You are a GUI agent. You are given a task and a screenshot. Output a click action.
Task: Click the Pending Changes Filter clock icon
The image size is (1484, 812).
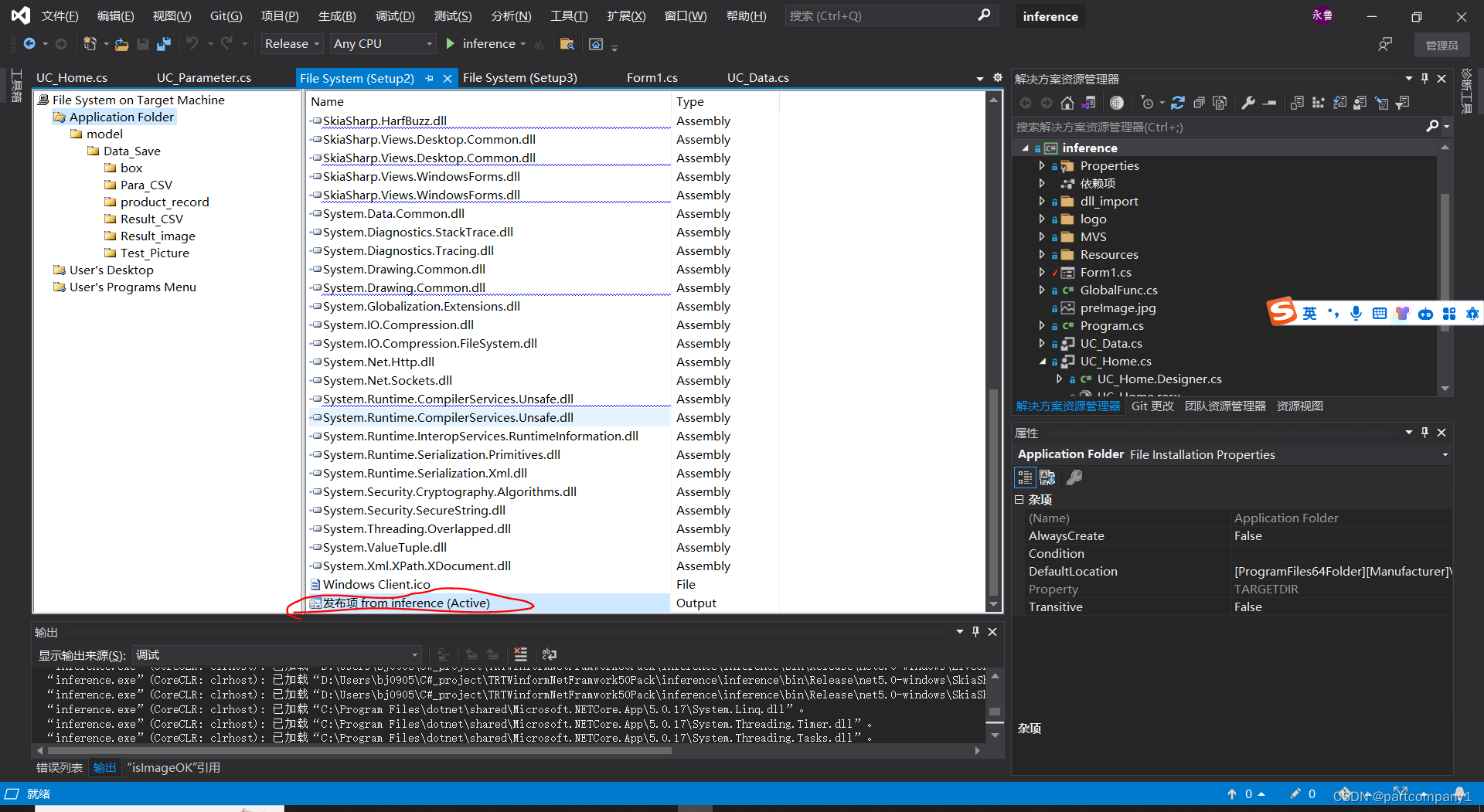[x=1147, y=103]
